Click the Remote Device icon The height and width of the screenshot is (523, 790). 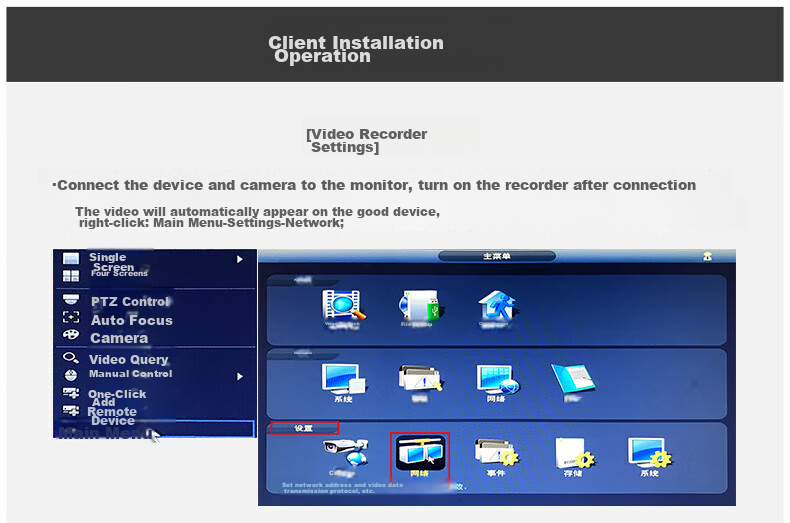point(71,410)
